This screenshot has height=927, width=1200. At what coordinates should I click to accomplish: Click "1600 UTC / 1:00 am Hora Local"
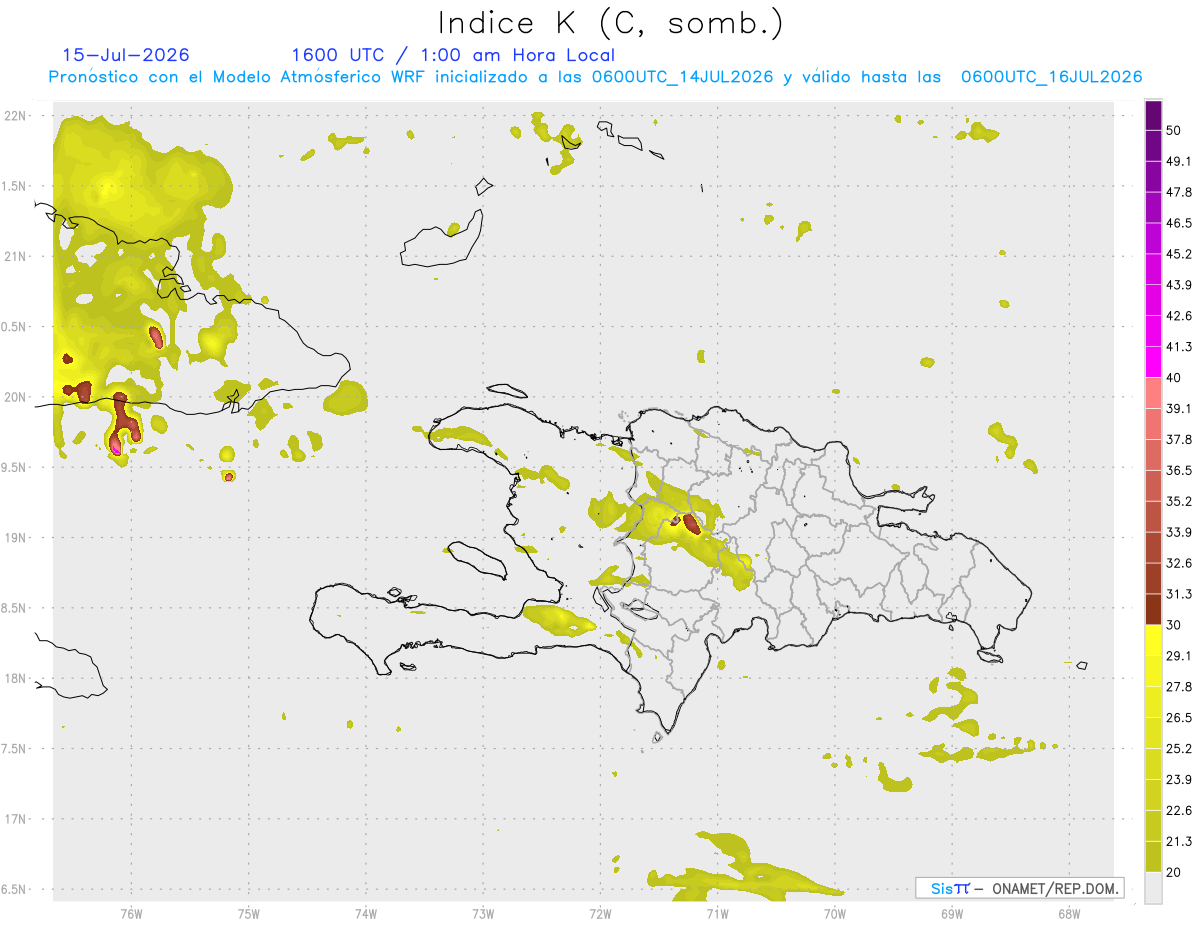(x=453, y=55)
